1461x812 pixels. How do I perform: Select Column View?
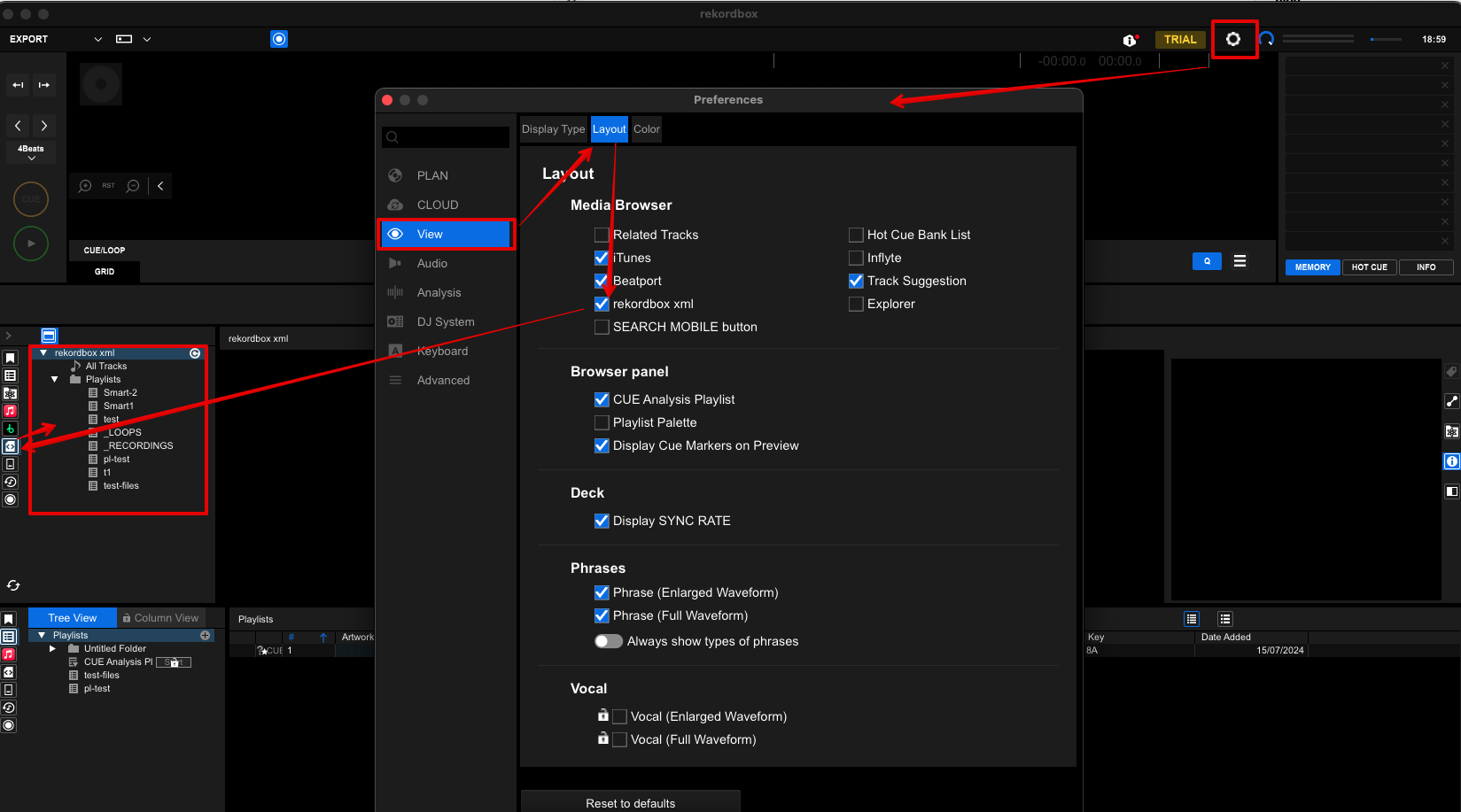161,618
